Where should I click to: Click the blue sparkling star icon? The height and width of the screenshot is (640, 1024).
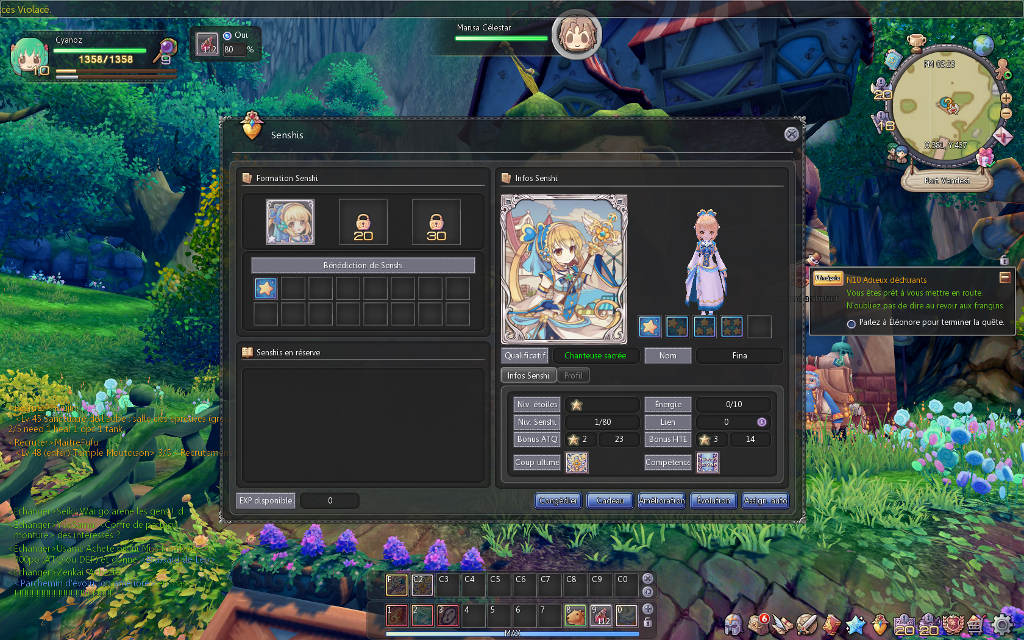pyautogui.click(x=856, y=625)
